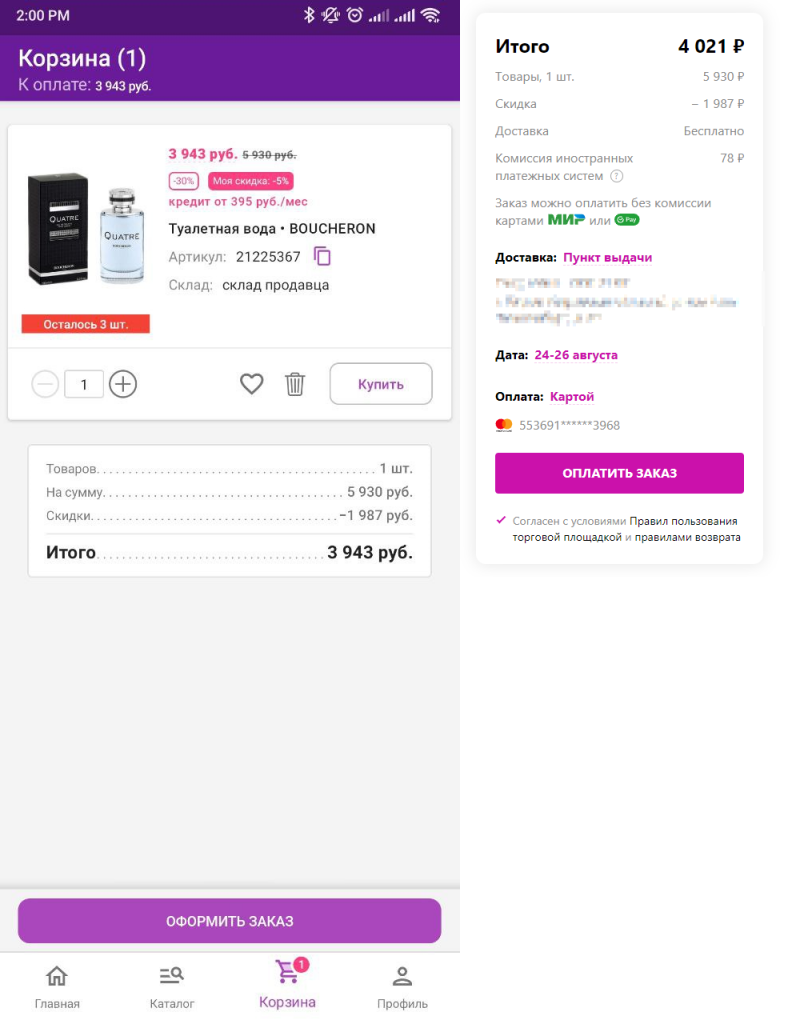Toggle agreement checkmark for marketplace rules
Image resolution: width=800 pixels, height=1024 pixels.
click(x=501, y=520)
